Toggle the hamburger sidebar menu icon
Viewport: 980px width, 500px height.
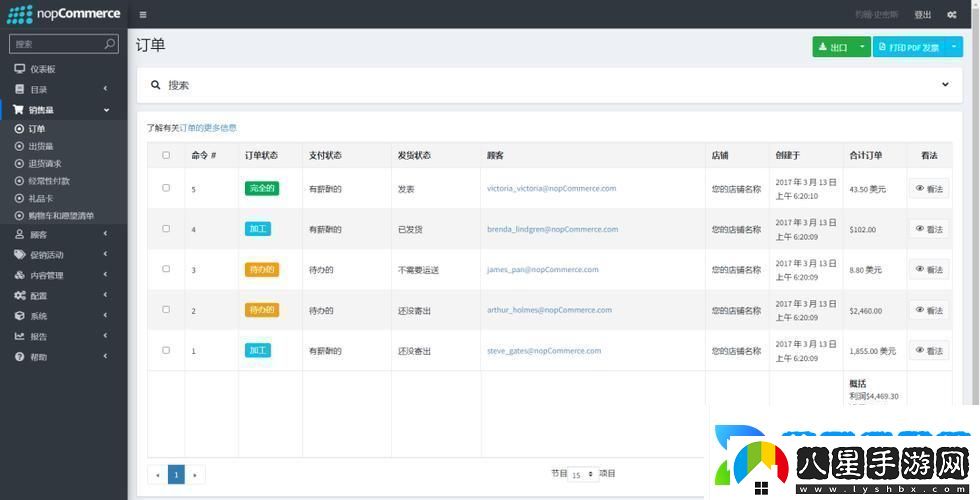(143, 14)
